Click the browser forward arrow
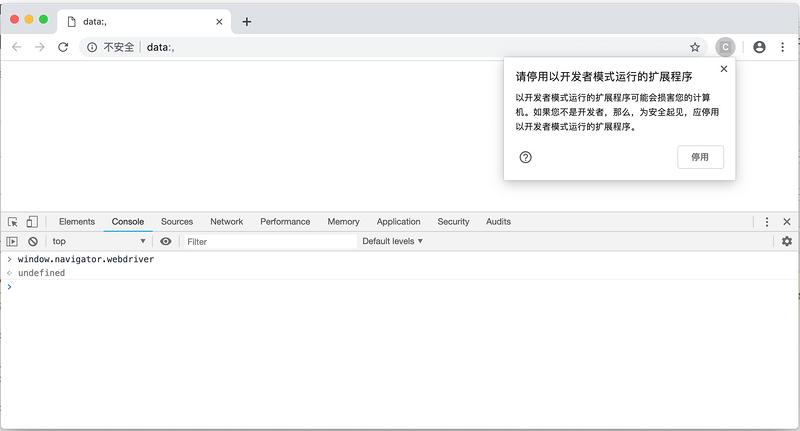The image size is (800, 431). [39, 47]
